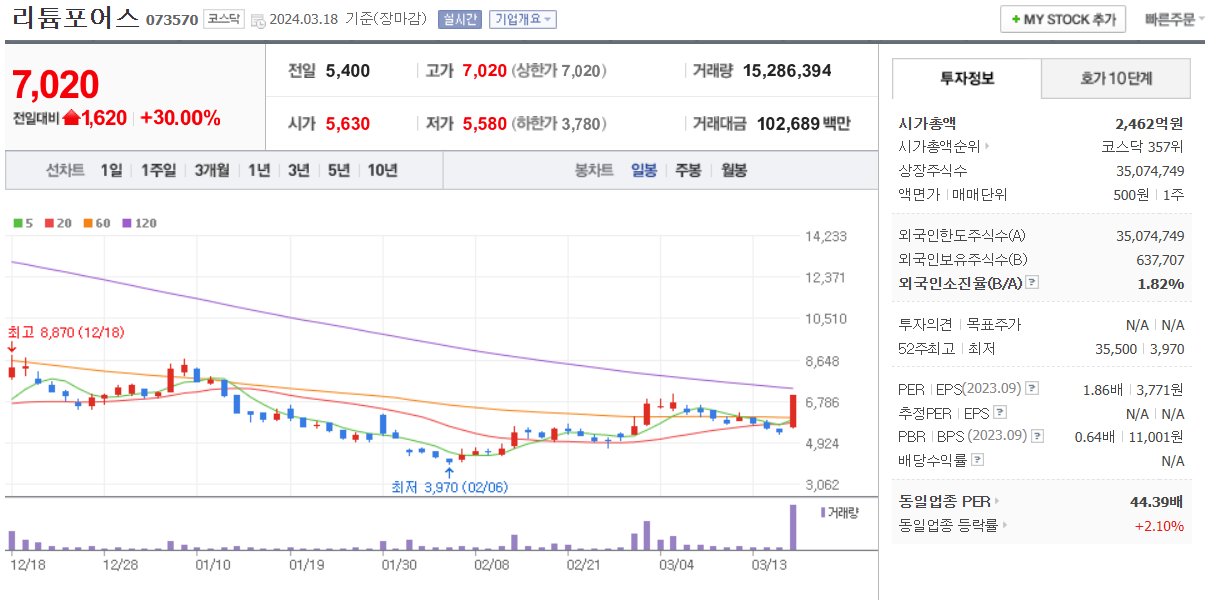Click the 동일업종 PER arrow icon
This screenshot has height=600, width=1206.
(997, 501)
